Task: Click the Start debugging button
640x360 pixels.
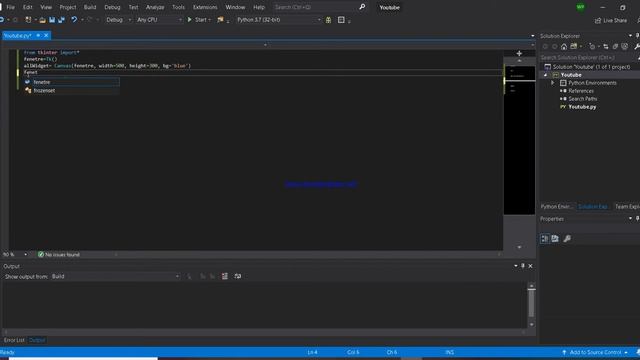Action: click(x=197, y=20)
